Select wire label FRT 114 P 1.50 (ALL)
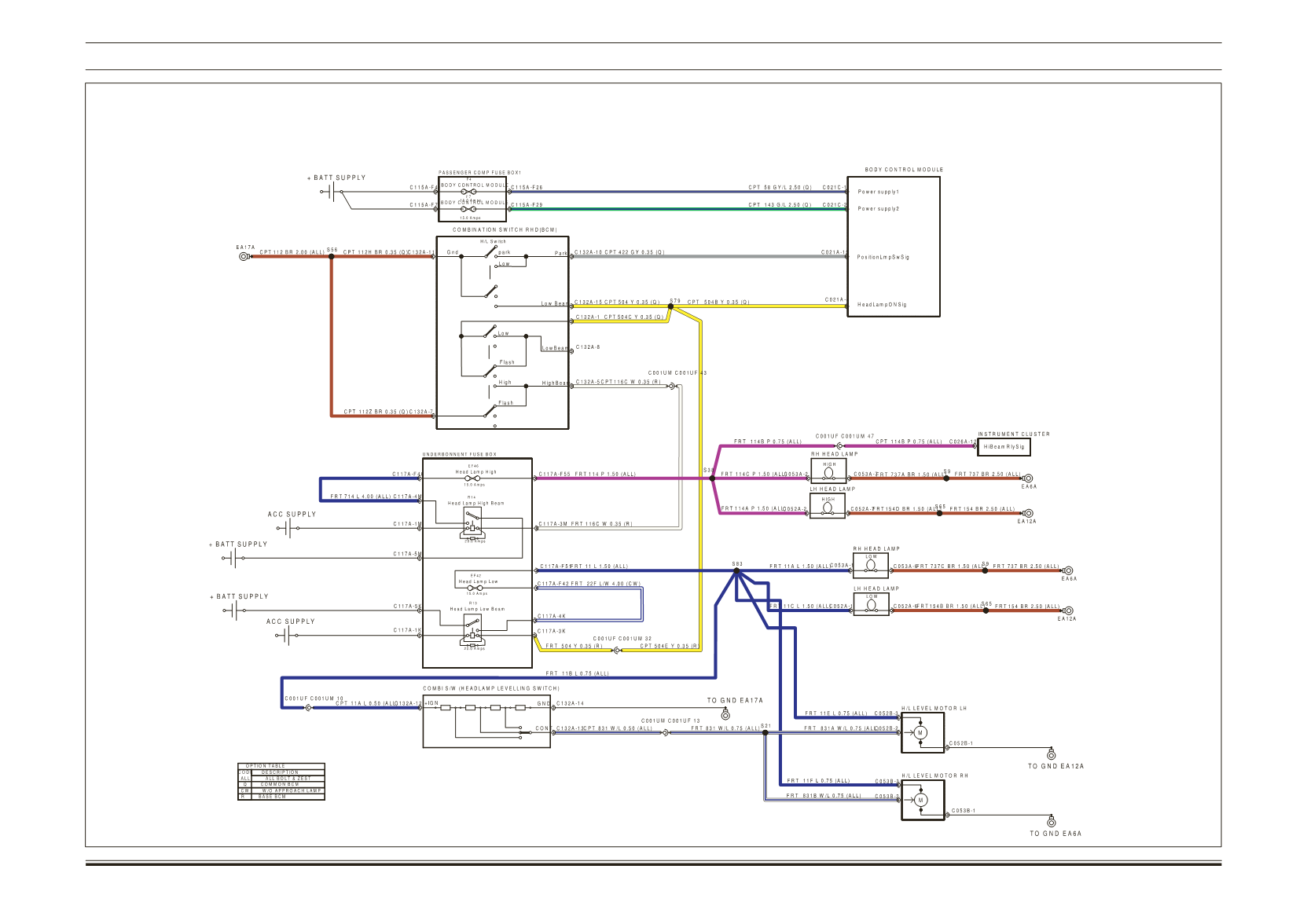This screenshot has width=1307, height=924. 605,475
